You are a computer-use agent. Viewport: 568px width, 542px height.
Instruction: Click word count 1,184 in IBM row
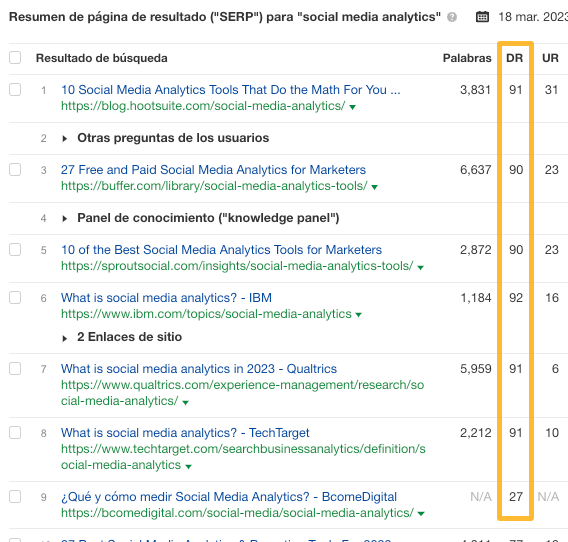475,298
